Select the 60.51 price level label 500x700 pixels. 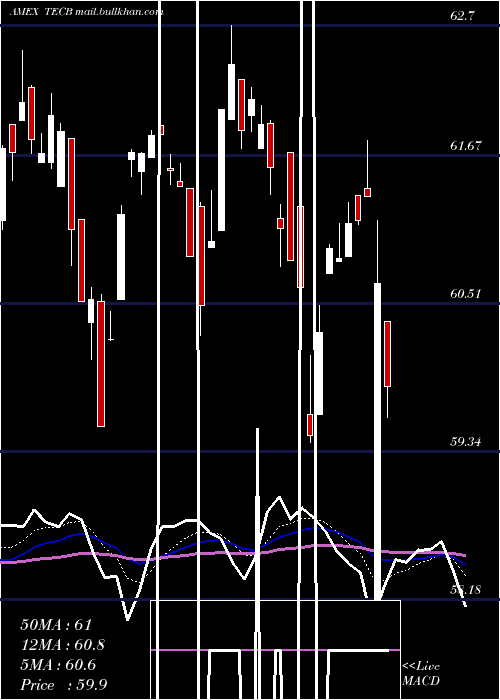466,294
